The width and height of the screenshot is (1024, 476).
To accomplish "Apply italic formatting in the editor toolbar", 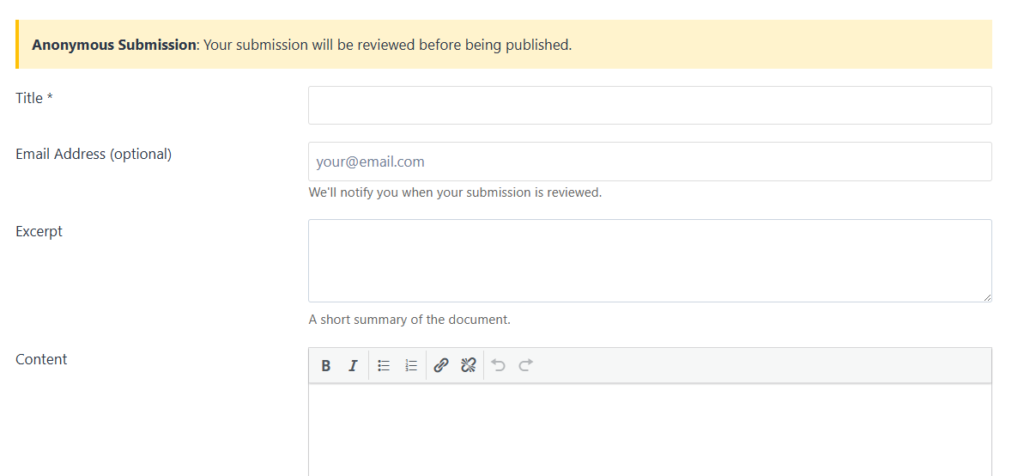I will 353,366.
